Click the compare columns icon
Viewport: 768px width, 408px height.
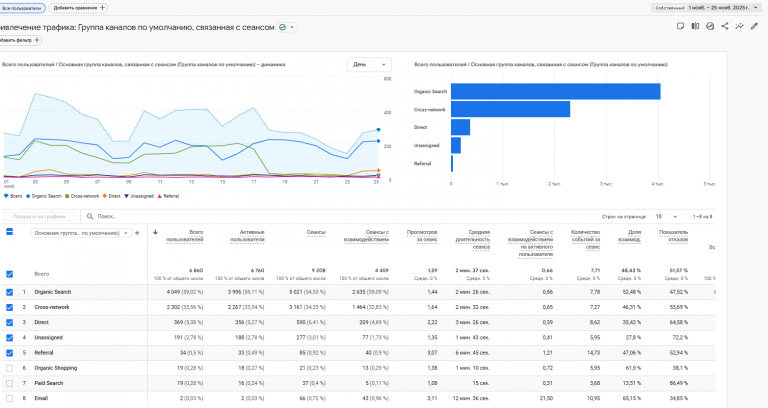click(x=695, y=26)
